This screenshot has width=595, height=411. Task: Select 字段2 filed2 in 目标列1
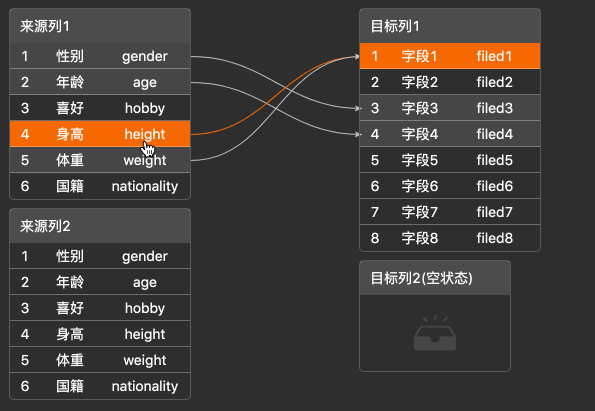450,82
